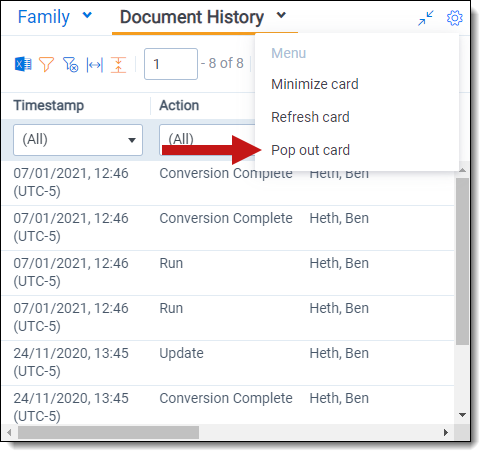The height and width of the screenshot is (457, 486).
Task: Select Pop out card option
Action: tap(310, 150)
